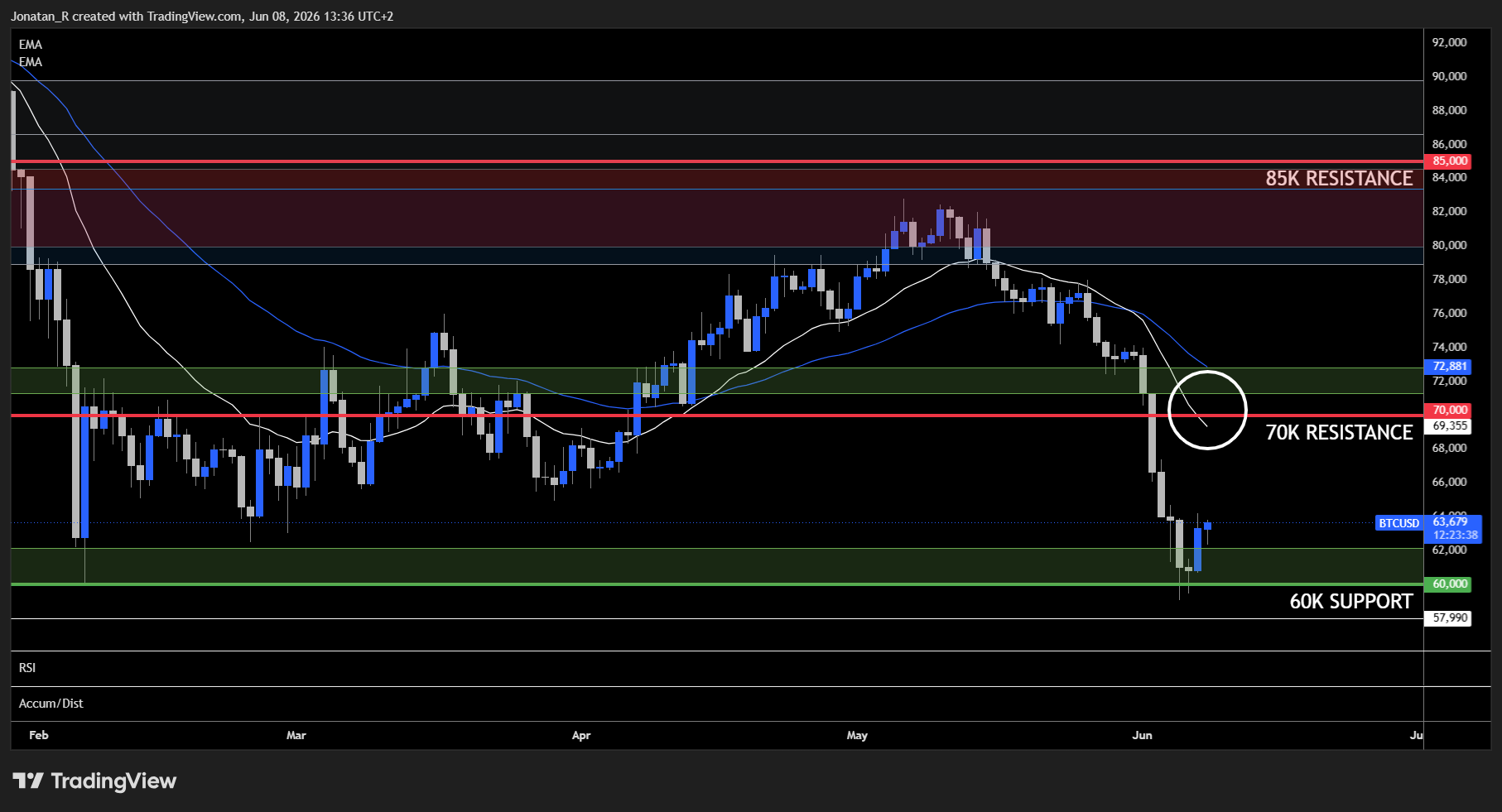Click the 66,000 price axis label

pyautogui.click(x=1449, y=482)
